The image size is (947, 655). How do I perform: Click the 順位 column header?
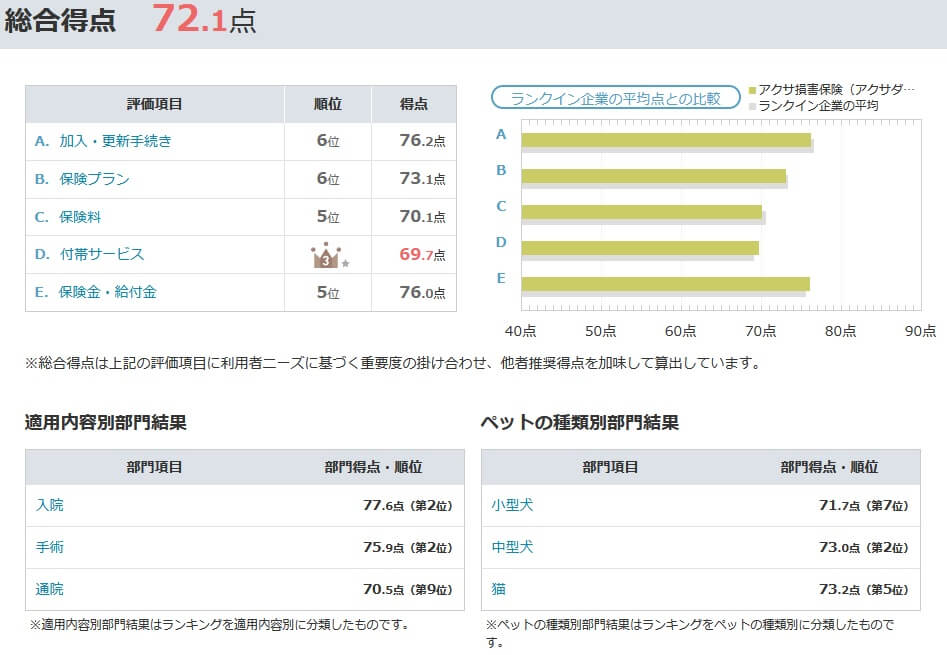pyautogui.click(x=327, y=104)
